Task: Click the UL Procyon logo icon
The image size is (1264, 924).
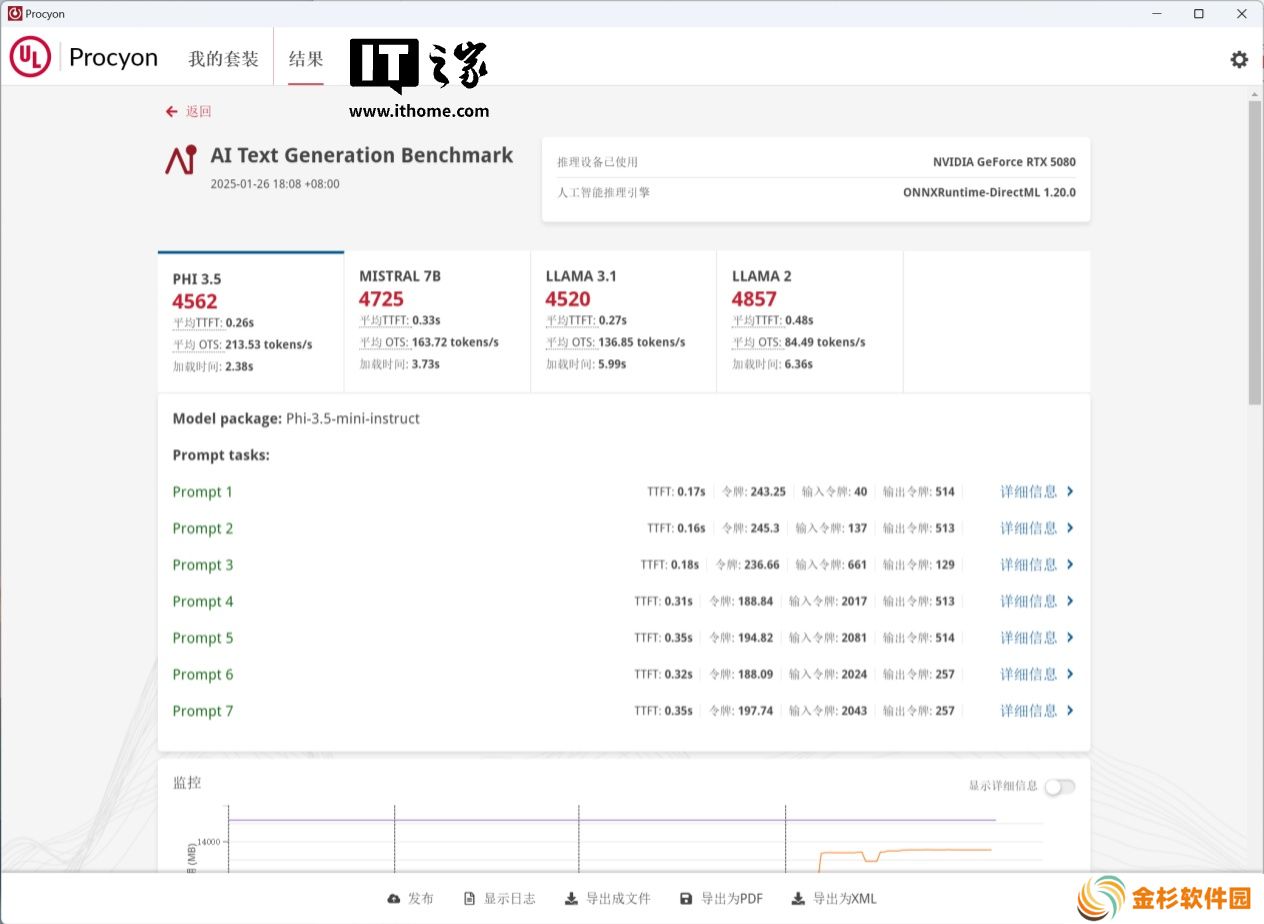Action: click(x=30, y=57)
